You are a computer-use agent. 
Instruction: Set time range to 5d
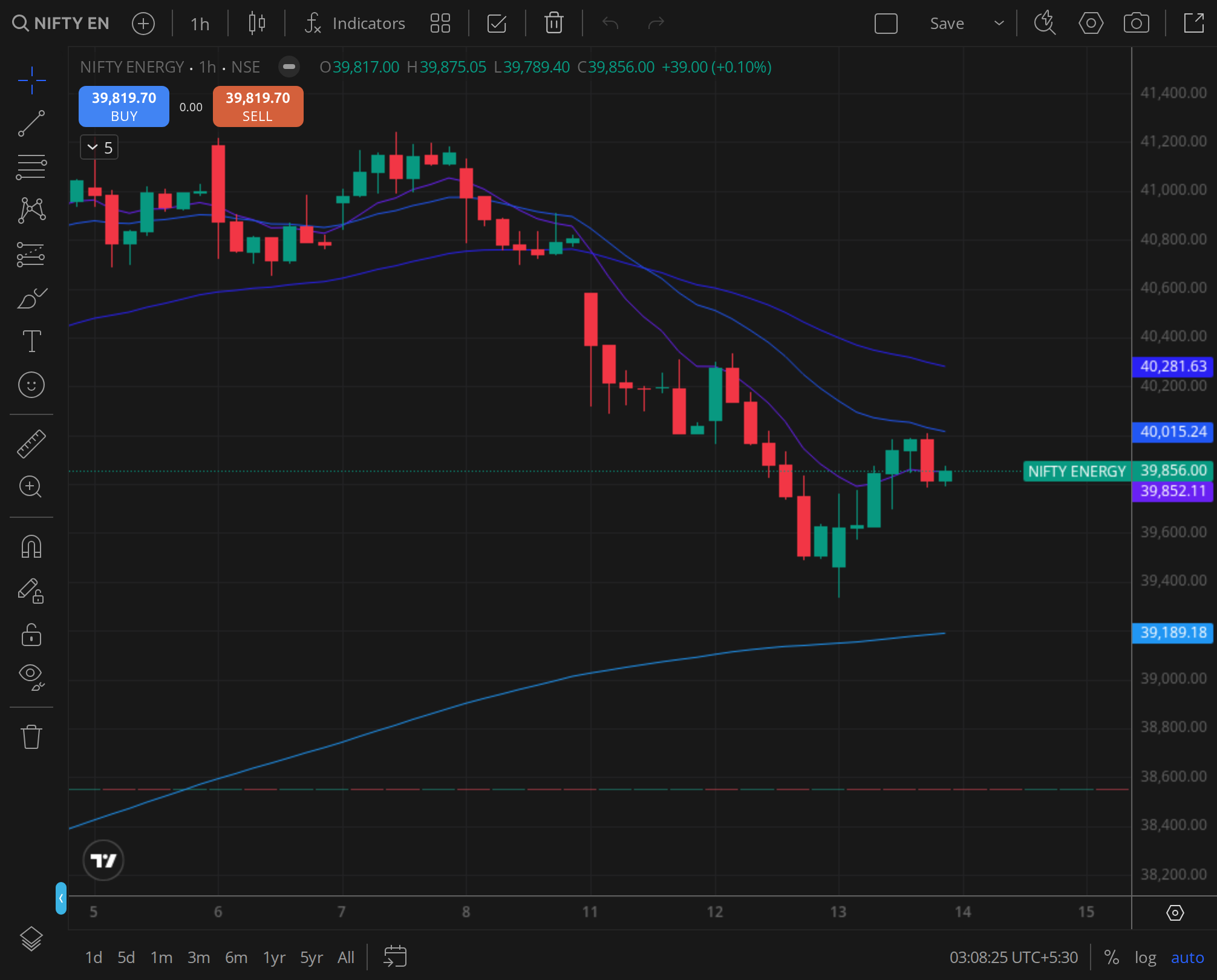126,957
